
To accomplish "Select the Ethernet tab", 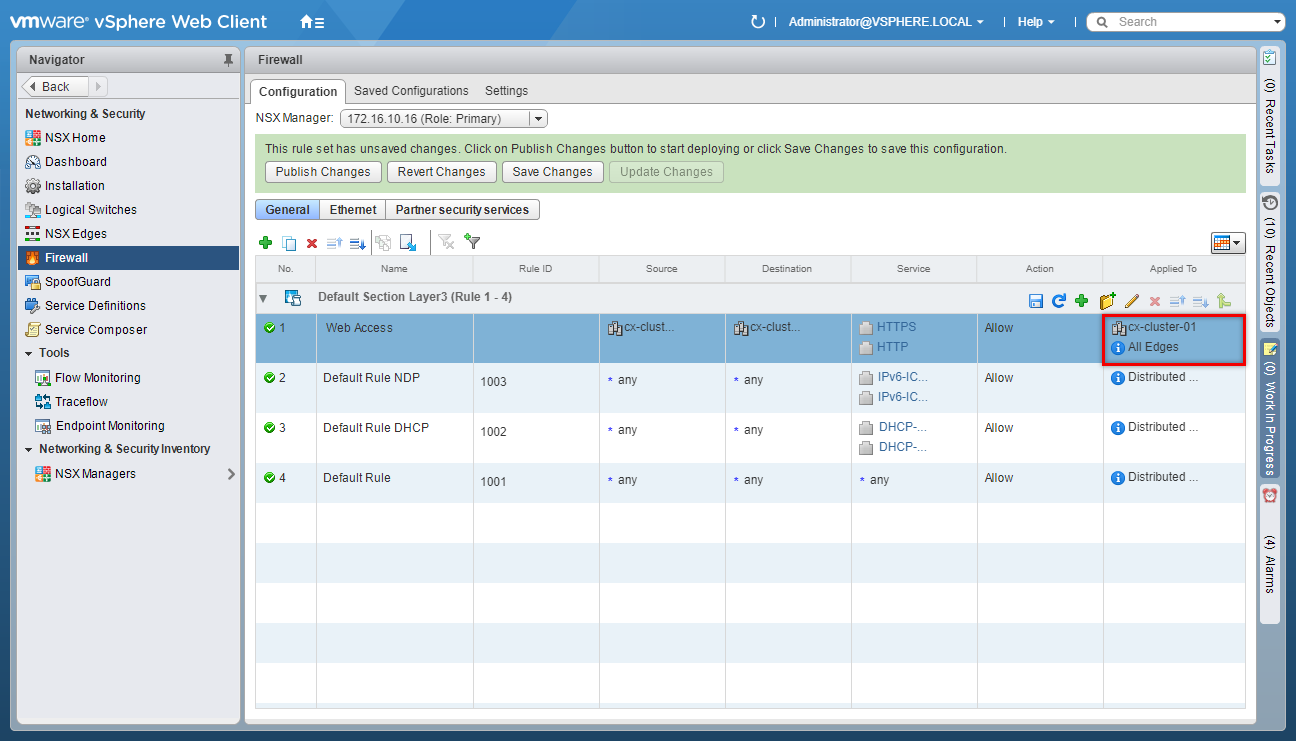I will click(353, 210).
